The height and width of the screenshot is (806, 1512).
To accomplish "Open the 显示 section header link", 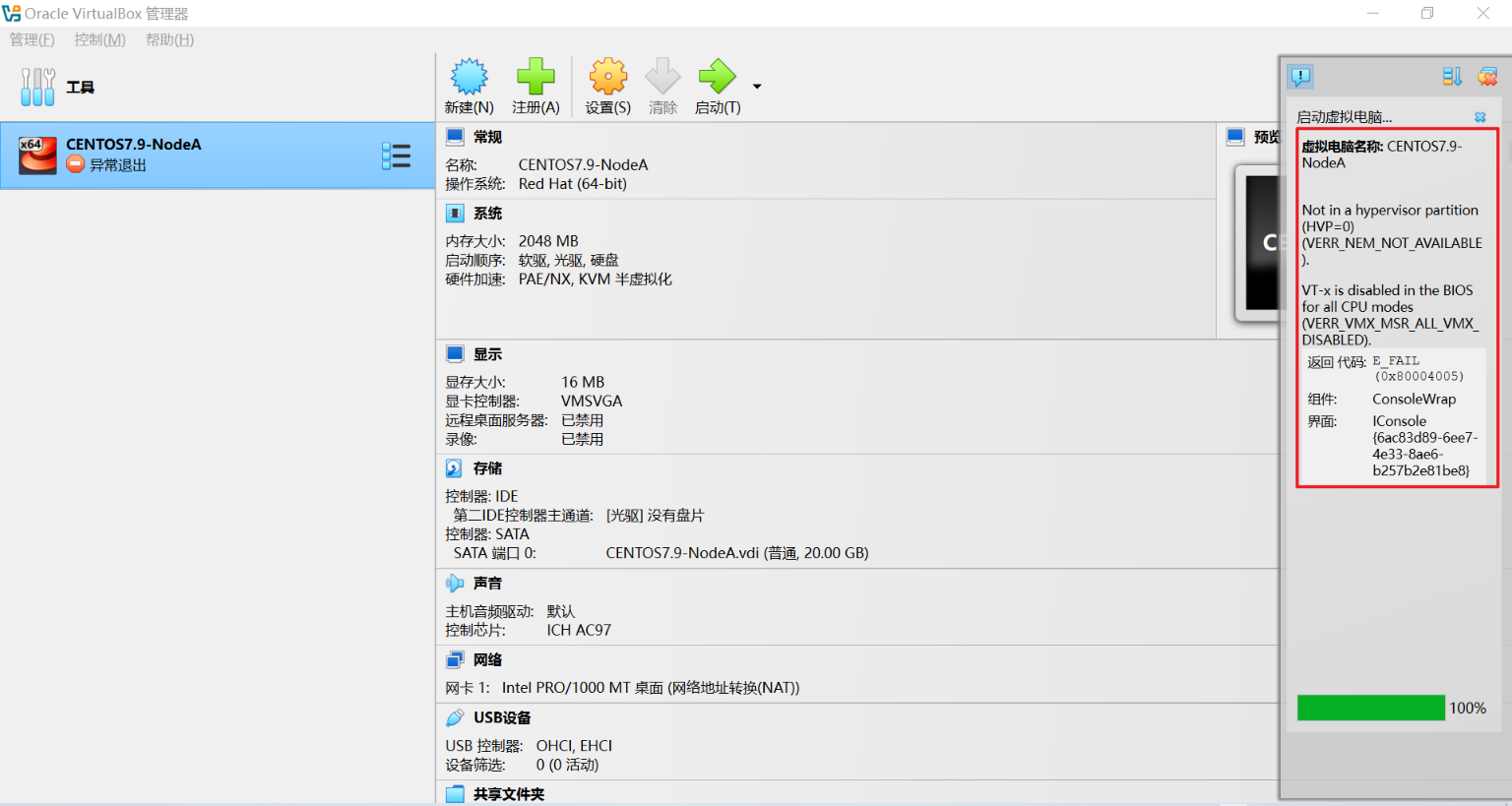I will (x=487, y=354).
